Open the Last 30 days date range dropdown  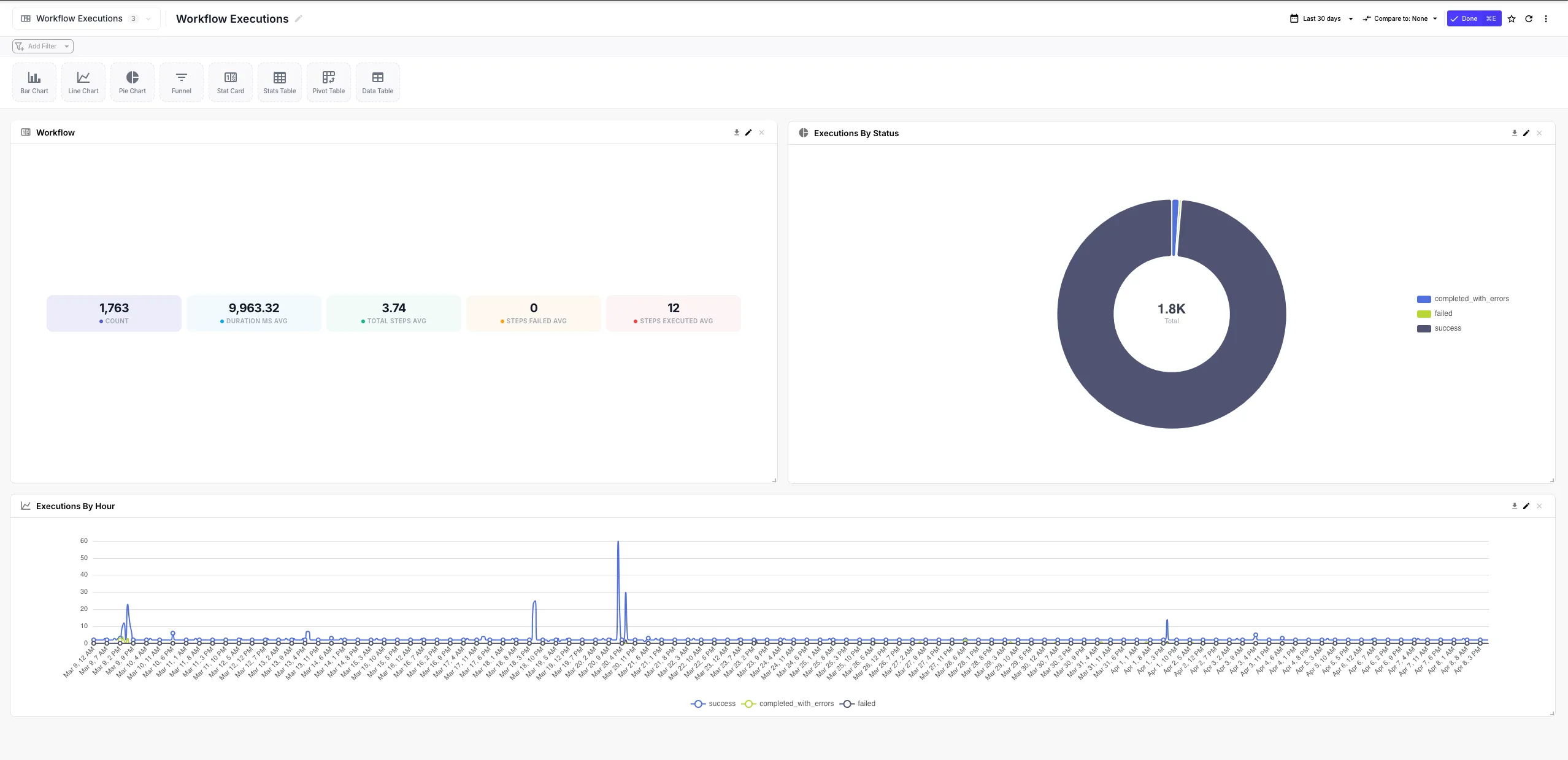pos(1320,18)
